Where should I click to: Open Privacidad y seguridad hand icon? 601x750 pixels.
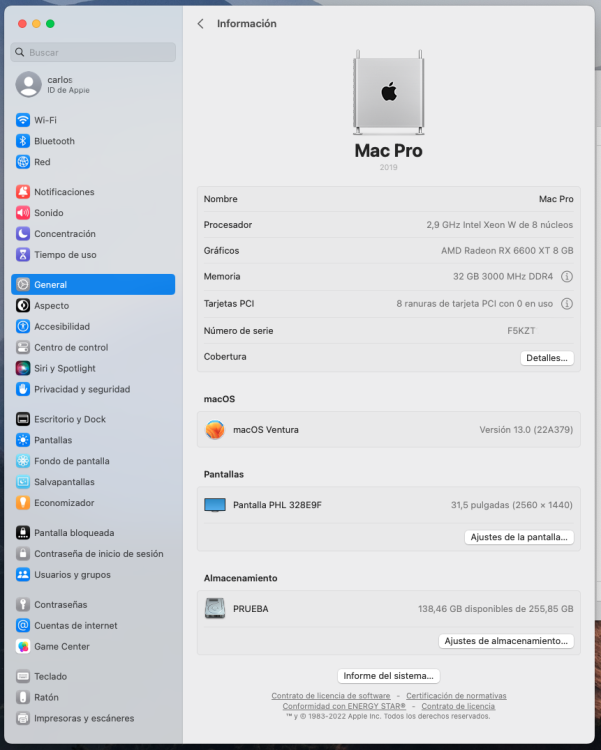[x=22, y=389]
